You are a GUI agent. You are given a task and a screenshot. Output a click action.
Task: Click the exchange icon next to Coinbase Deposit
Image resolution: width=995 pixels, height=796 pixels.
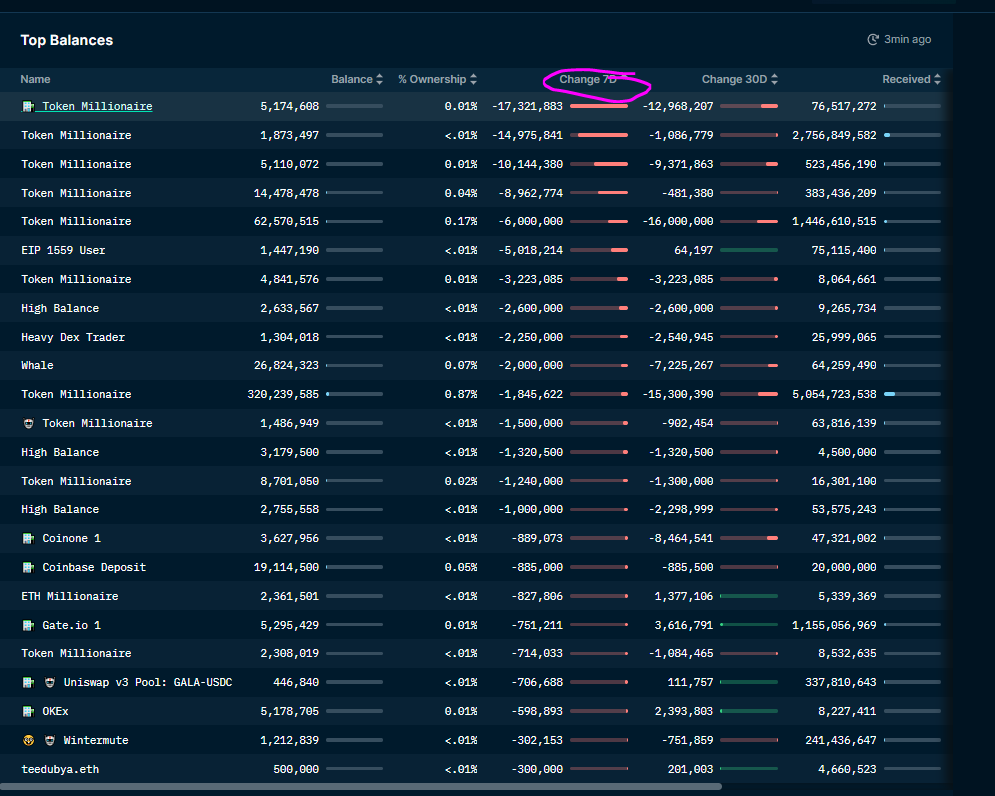(28, 567)
